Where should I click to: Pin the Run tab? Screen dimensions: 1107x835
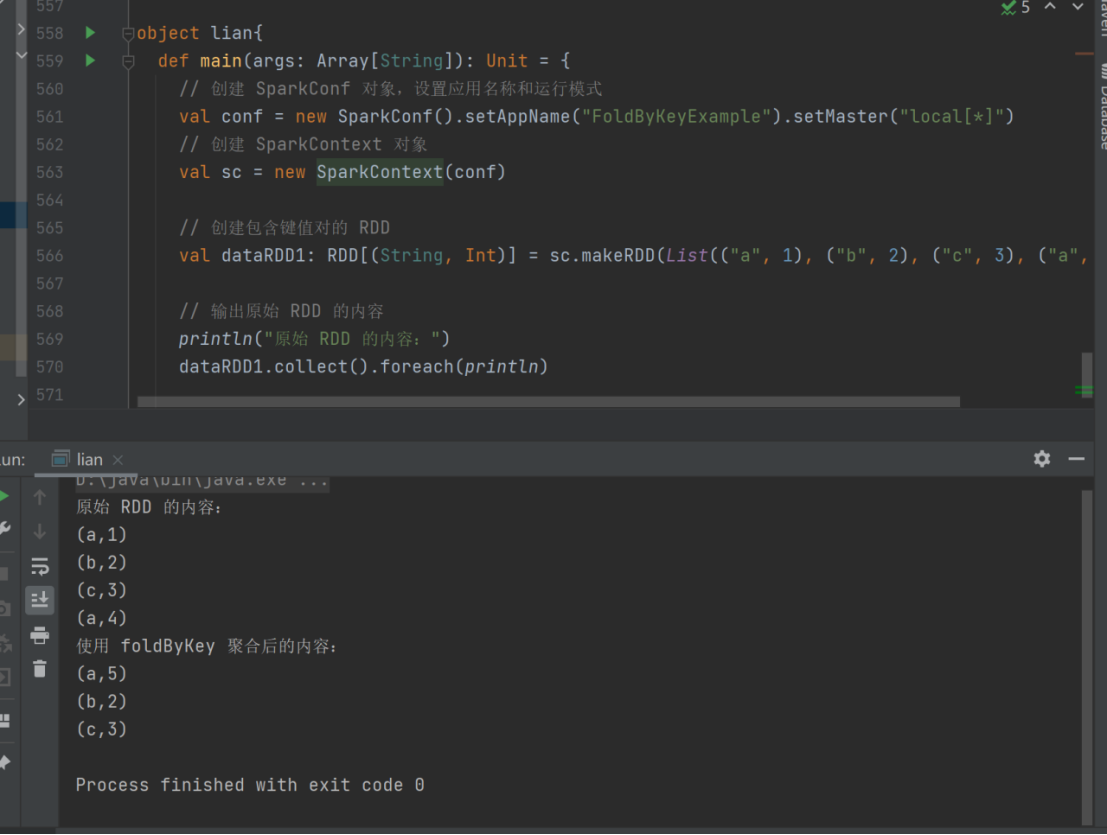point(4,762)
